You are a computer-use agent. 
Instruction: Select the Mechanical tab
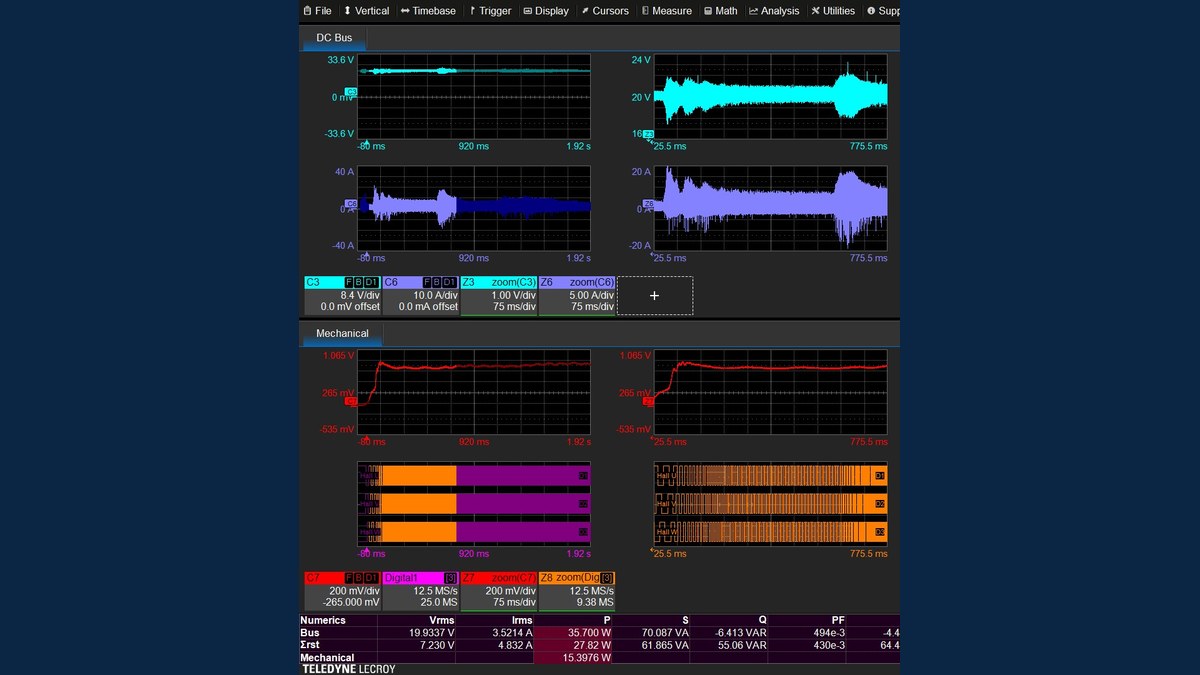point(342,333)
